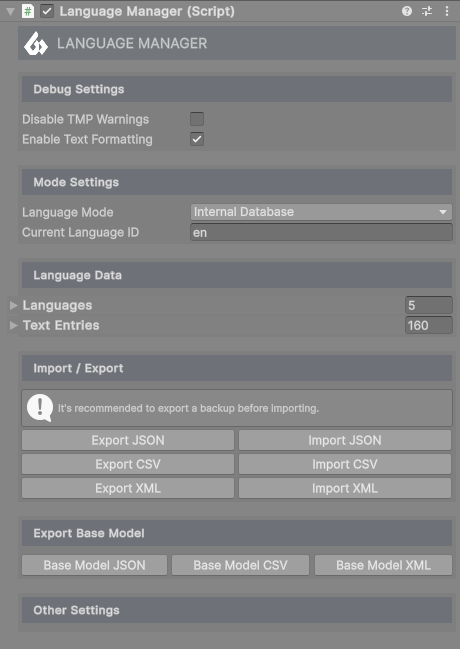The width and height of the screenshot is (460, 649).
Task: Click the warning info icon in help box
Action: tap(40, 408)
